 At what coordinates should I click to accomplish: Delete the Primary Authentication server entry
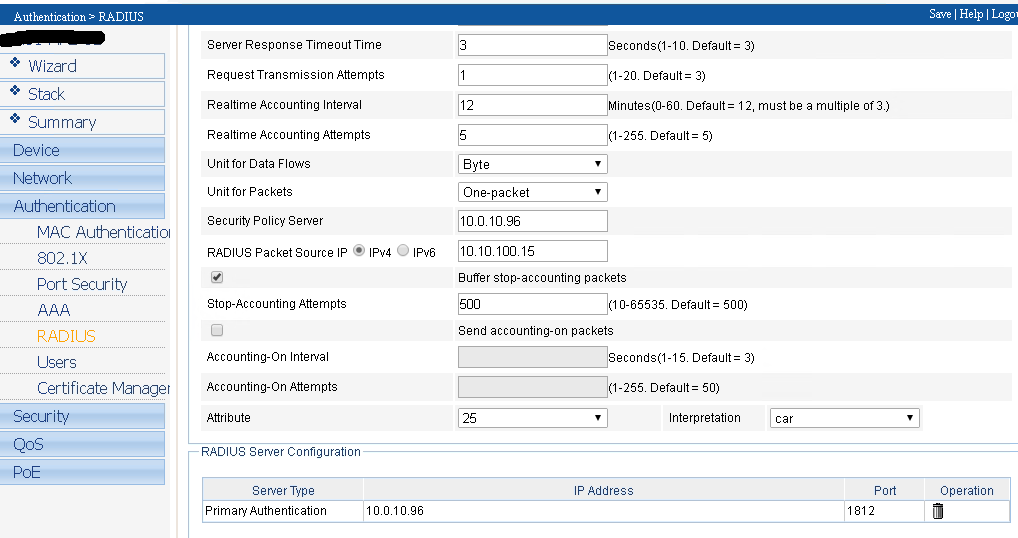[937, 511]
